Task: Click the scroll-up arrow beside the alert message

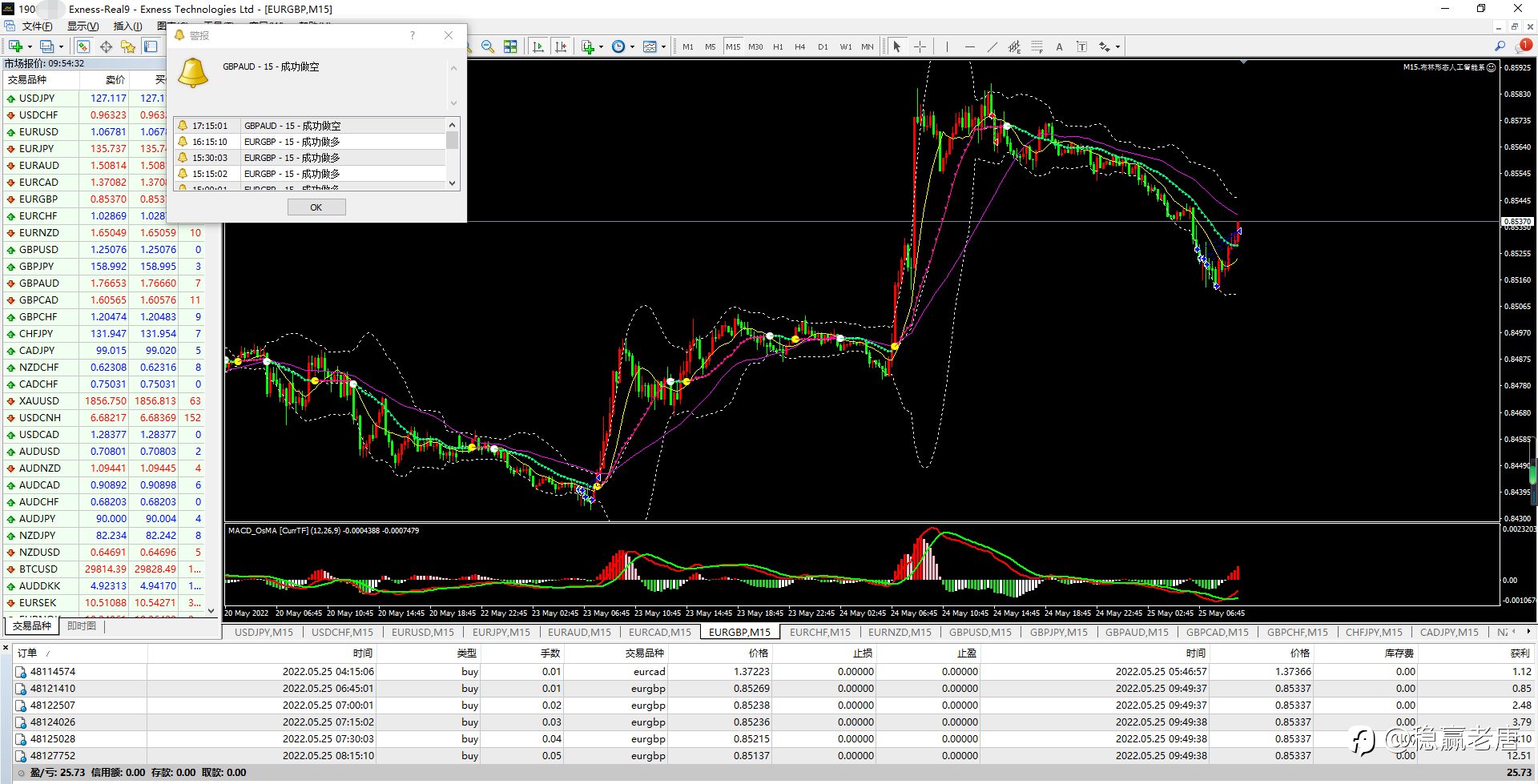Action: tap(453, 69)
